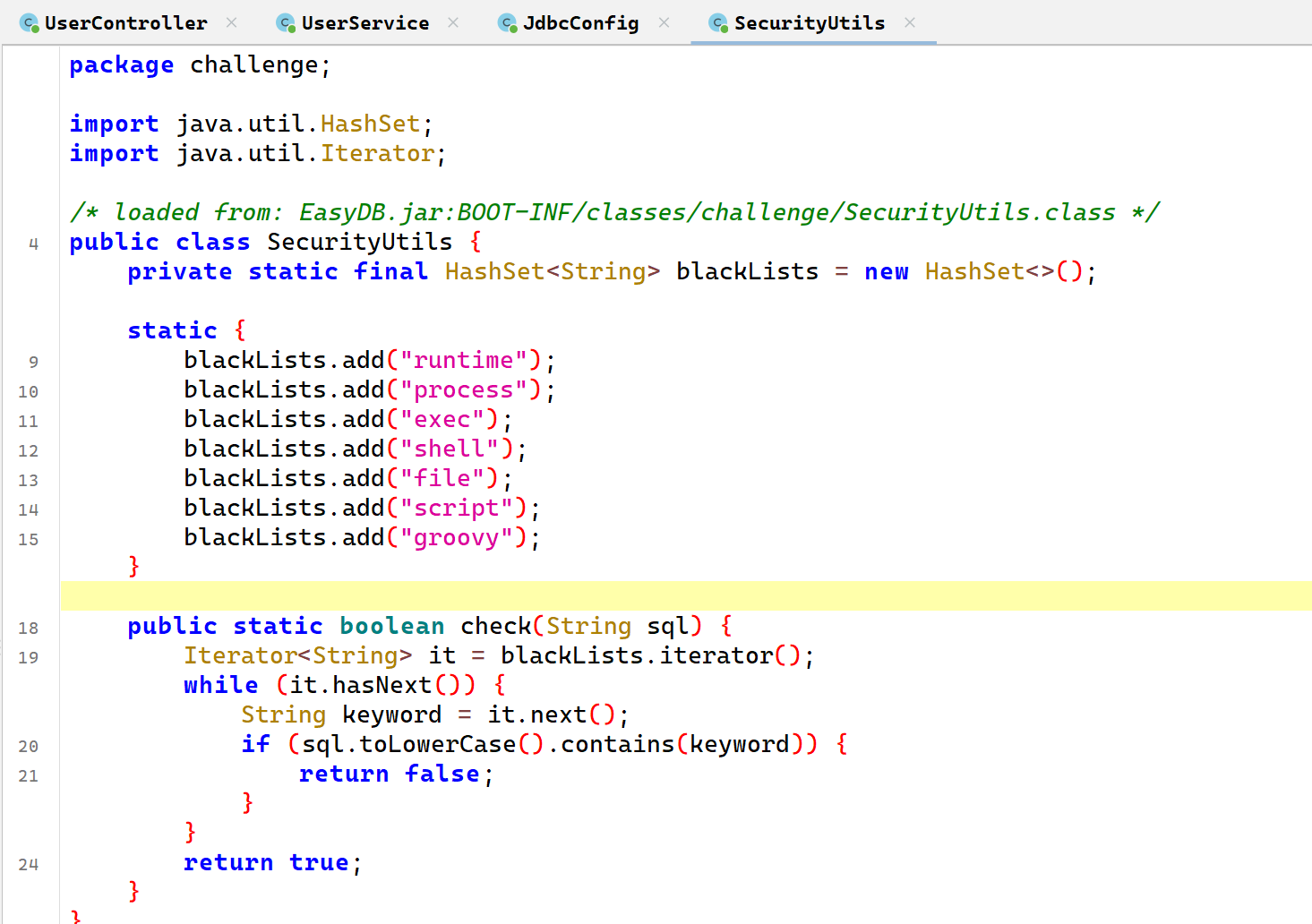Click line number 24 in the gutter

(29, 864)
